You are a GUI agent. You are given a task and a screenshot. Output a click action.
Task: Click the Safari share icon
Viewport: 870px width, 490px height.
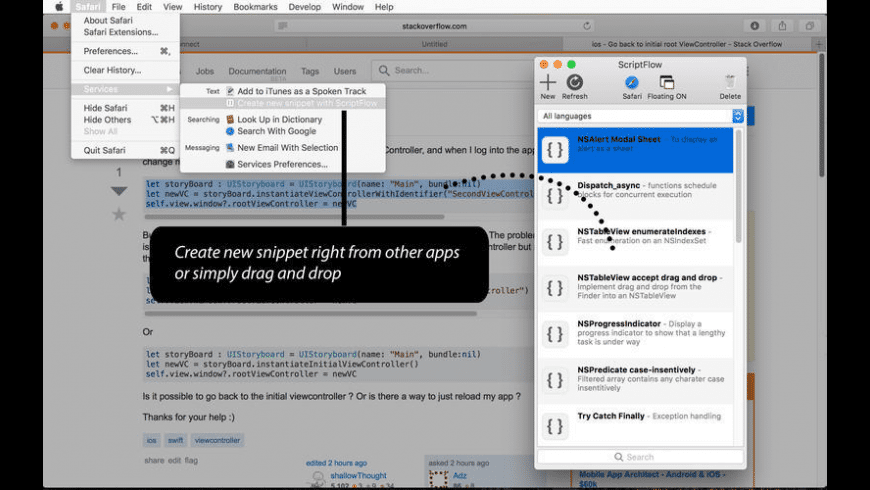782,26
